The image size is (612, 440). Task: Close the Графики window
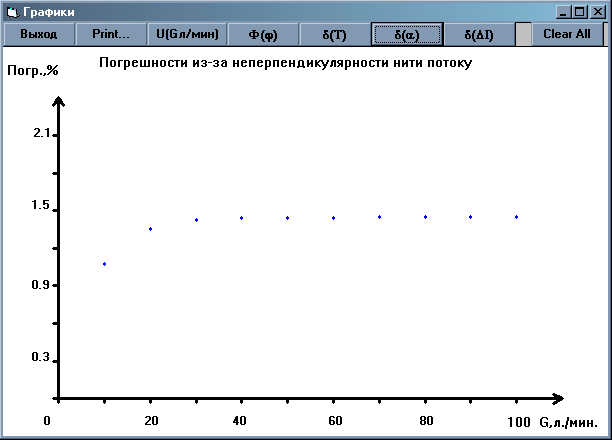(x=598, y=12)
